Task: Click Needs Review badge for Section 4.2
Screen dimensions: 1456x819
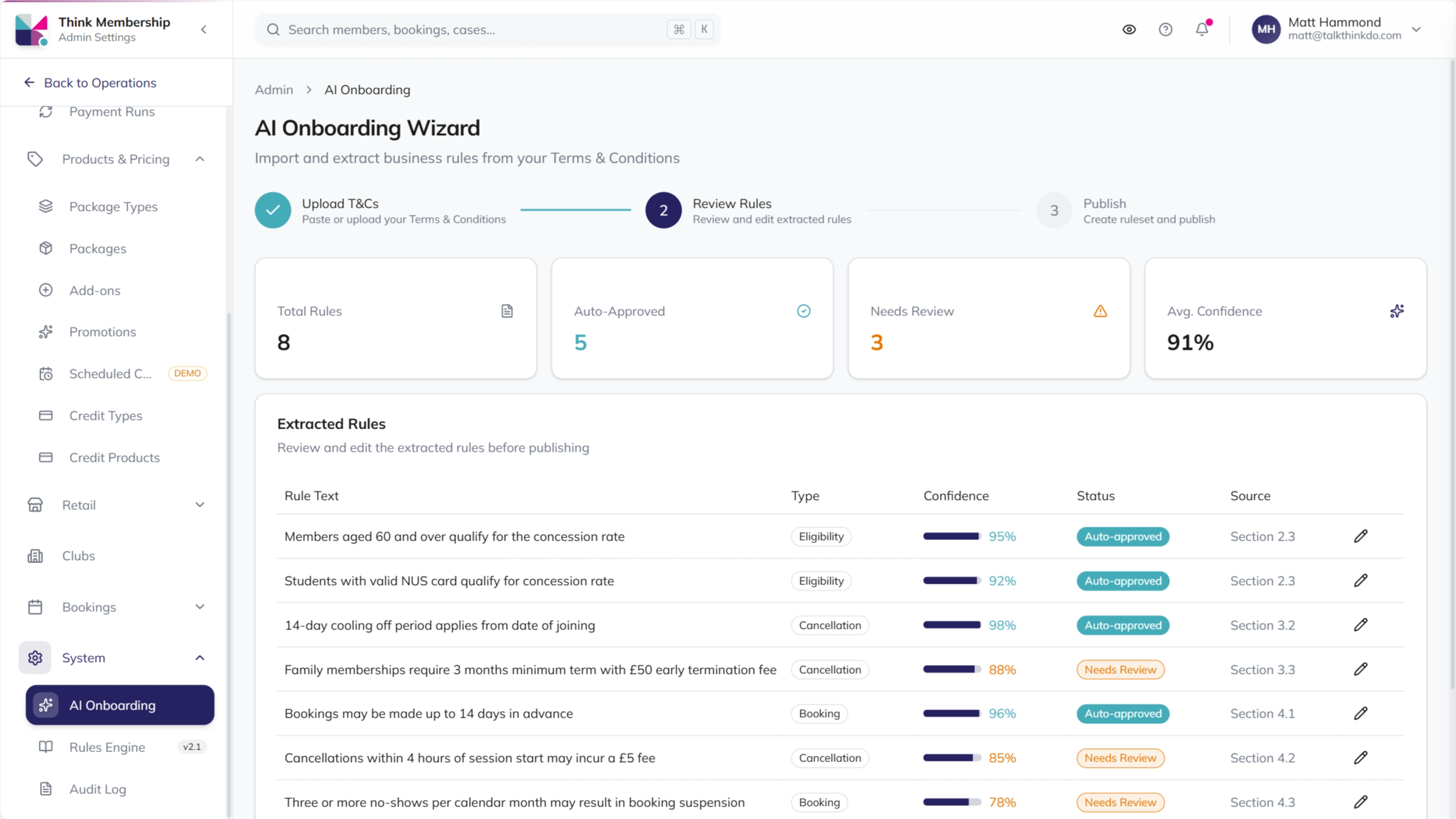Action: click(x=1120, y=758)
